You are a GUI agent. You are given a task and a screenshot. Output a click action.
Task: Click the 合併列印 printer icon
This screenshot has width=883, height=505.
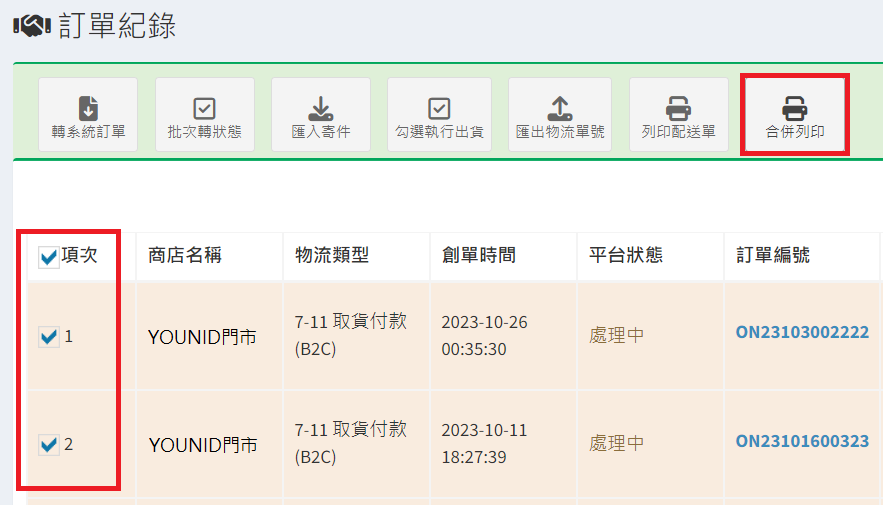tap(795, 108)
